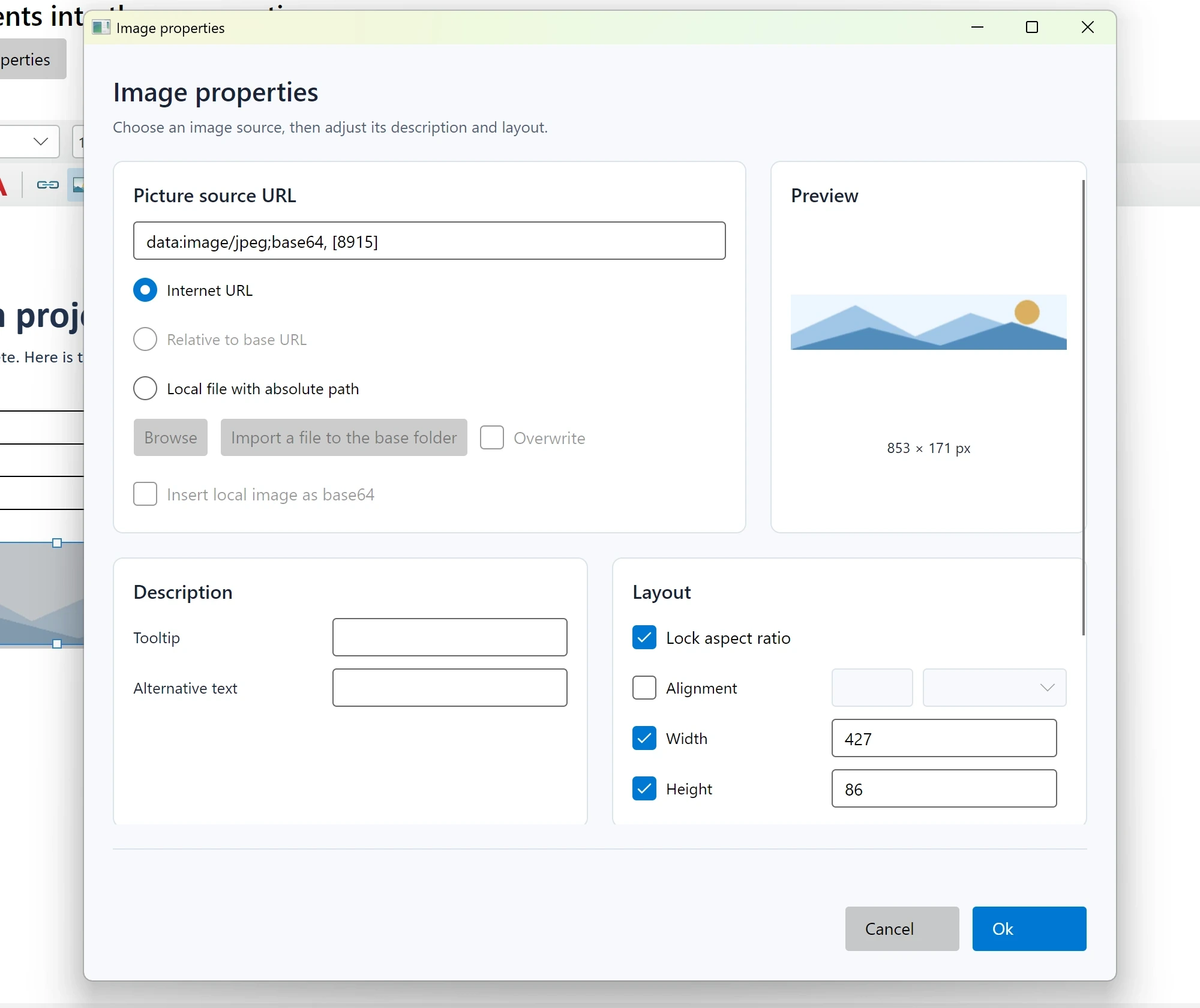This screenshot has height=1008, width=1200.
Task: Click the Picture source URL field
Action: click(430, 241)
